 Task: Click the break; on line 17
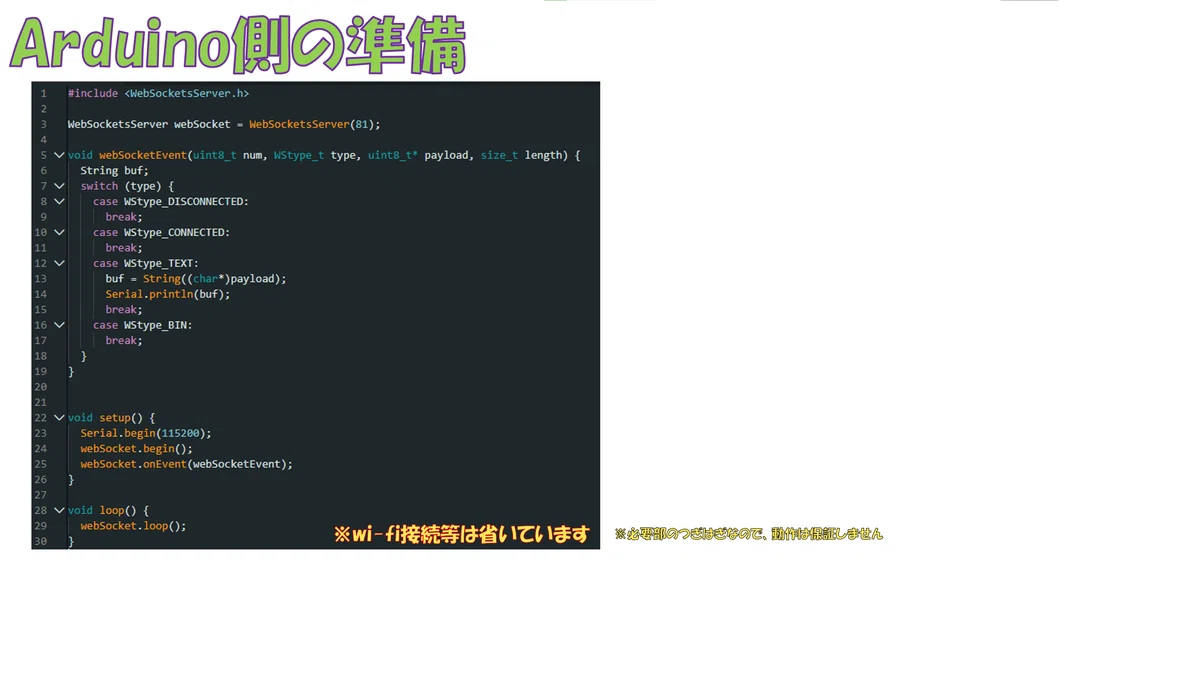tap(124, 341)
